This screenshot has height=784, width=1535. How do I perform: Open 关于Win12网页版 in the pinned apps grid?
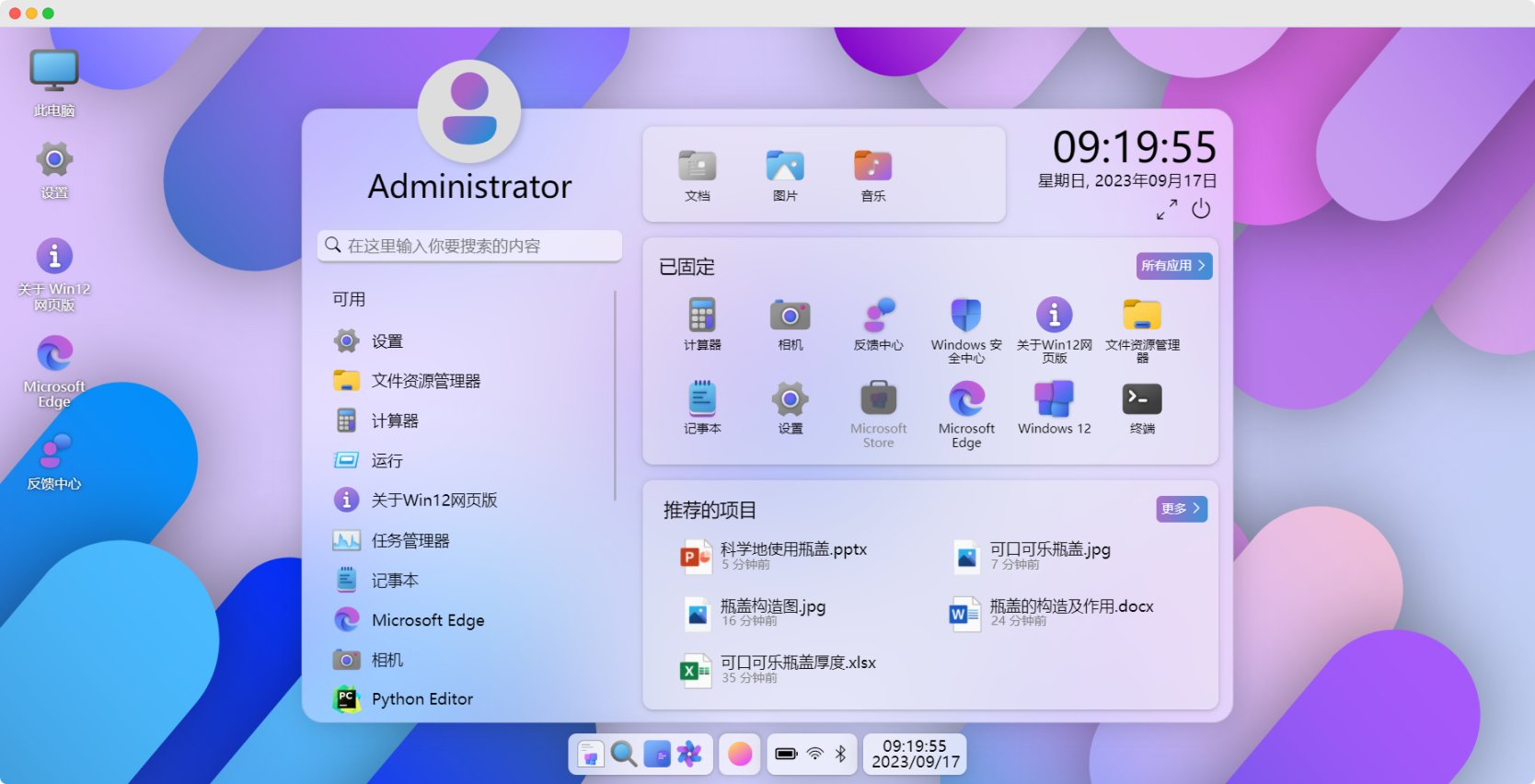[x=1055, y=329]
